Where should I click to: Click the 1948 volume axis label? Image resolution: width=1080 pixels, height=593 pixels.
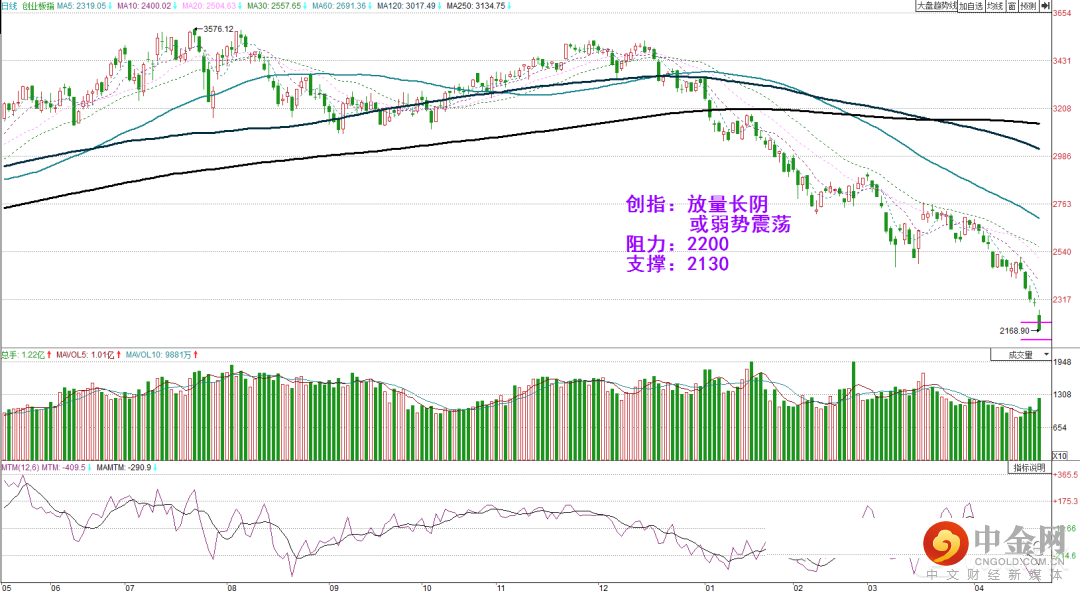tap(1062, 362)
